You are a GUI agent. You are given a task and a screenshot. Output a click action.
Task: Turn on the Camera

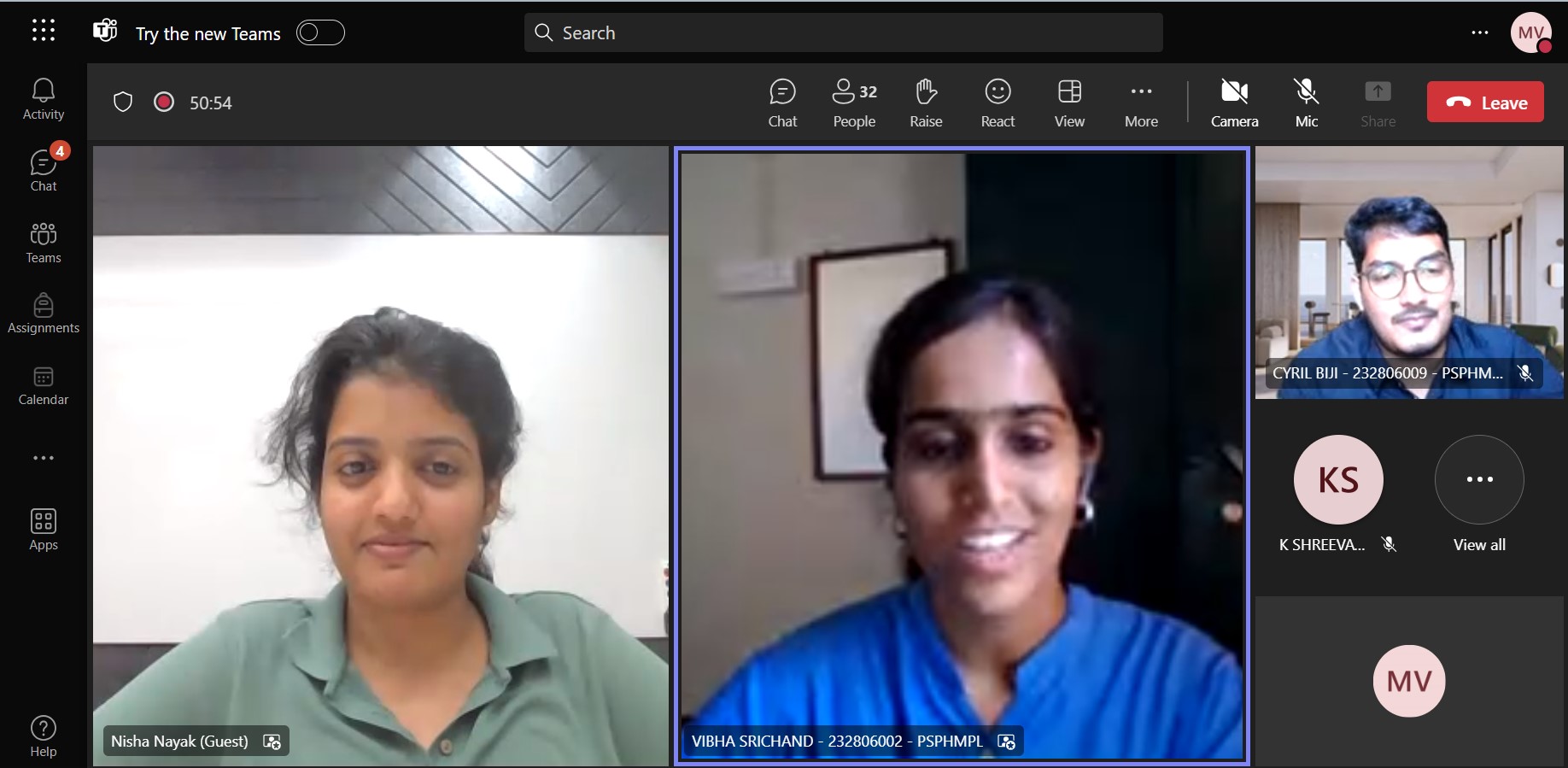[1234, 103]
